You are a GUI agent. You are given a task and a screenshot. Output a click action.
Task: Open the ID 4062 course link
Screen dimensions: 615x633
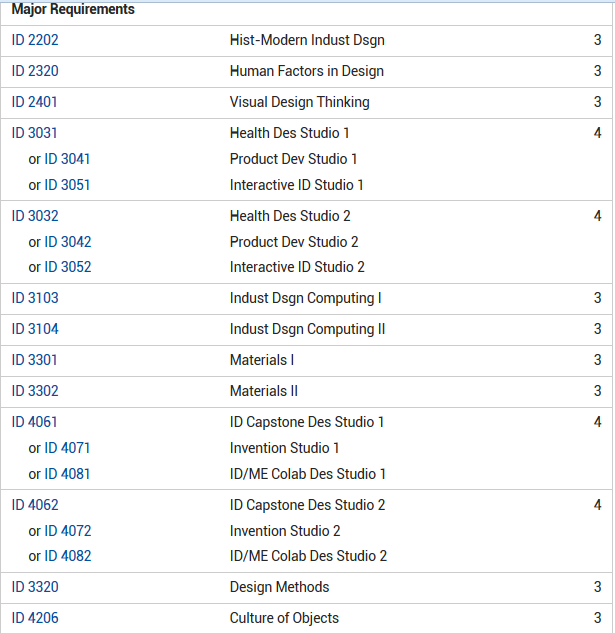pyautogui.click(x=35, y=505)
